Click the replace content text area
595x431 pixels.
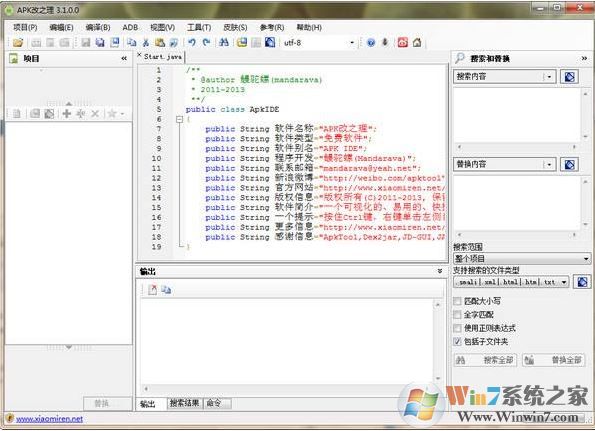(517, 203)
